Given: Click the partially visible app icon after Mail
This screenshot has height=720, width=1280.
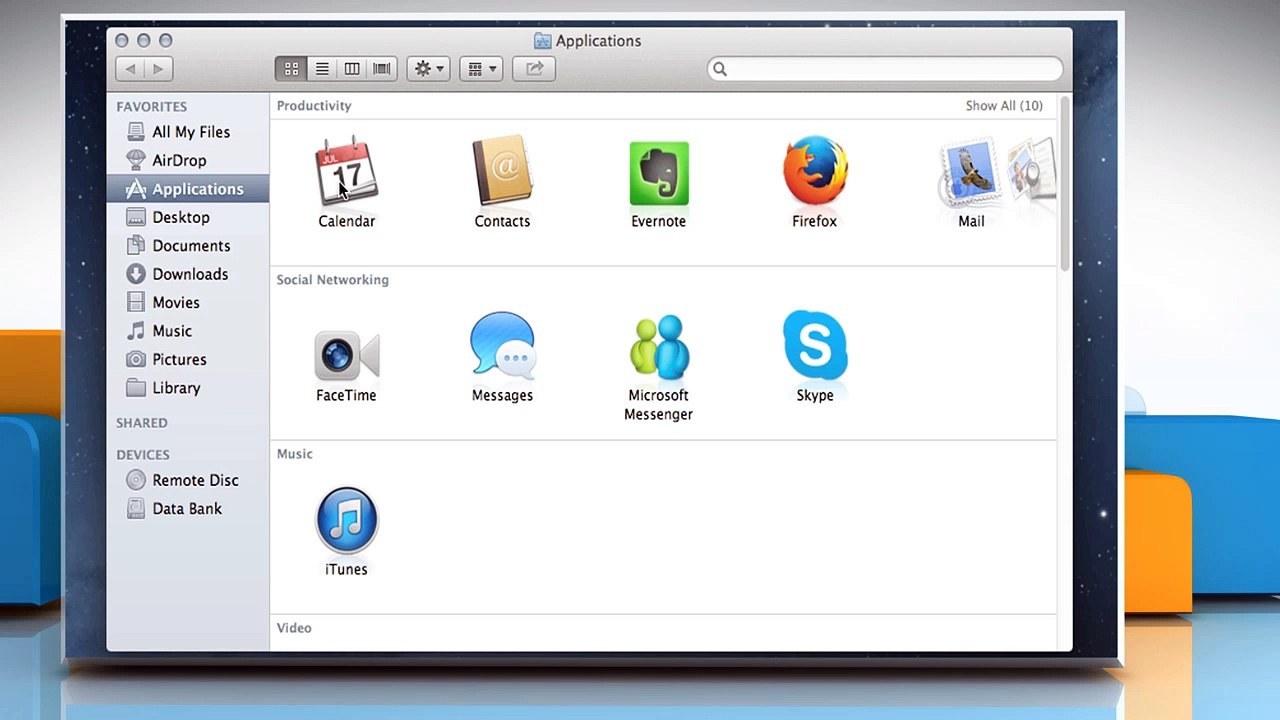Looking at the screenshot, I should [x=1032, y=172].
